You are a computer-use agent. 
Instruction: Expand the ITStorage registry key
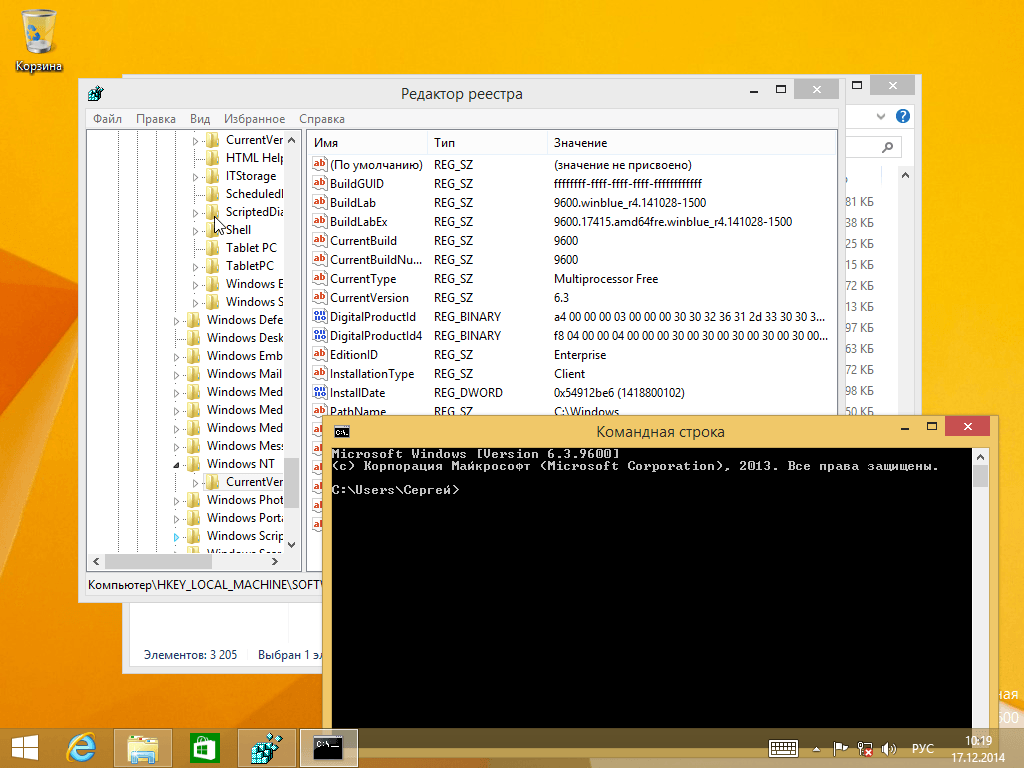195,176
